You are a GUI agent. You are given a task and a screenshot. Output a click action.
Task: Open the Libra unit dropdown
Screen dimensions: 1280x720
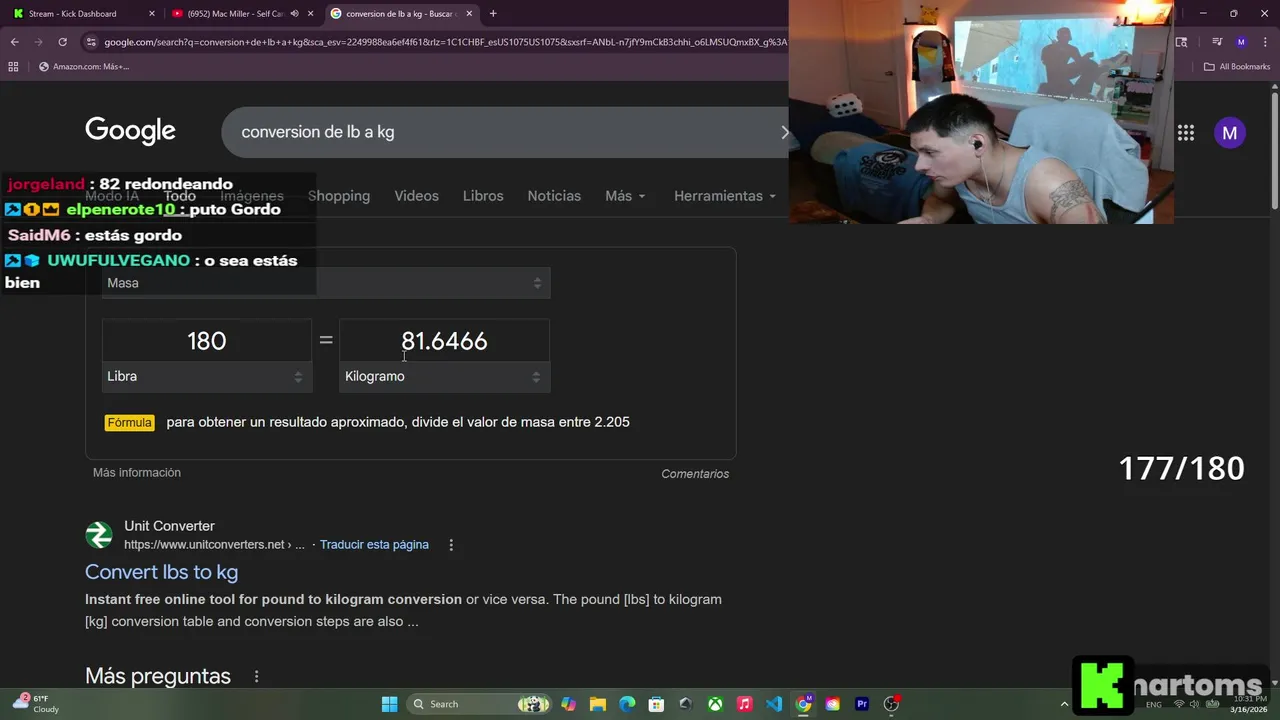point(207,377)
